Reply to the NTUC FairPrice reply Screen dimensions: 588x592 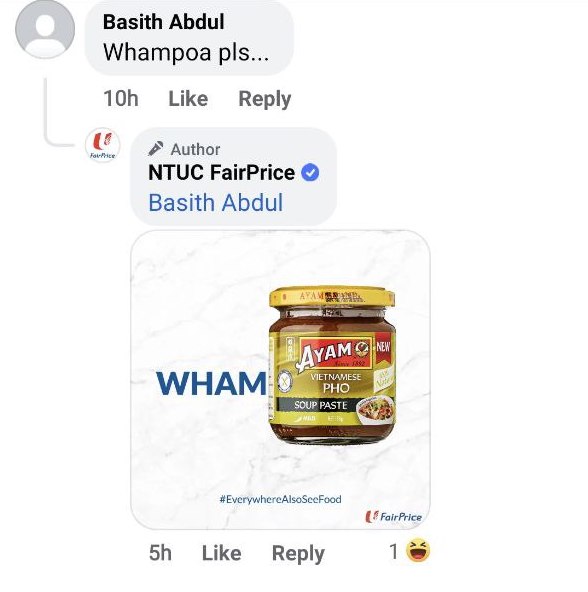point(298,554)
